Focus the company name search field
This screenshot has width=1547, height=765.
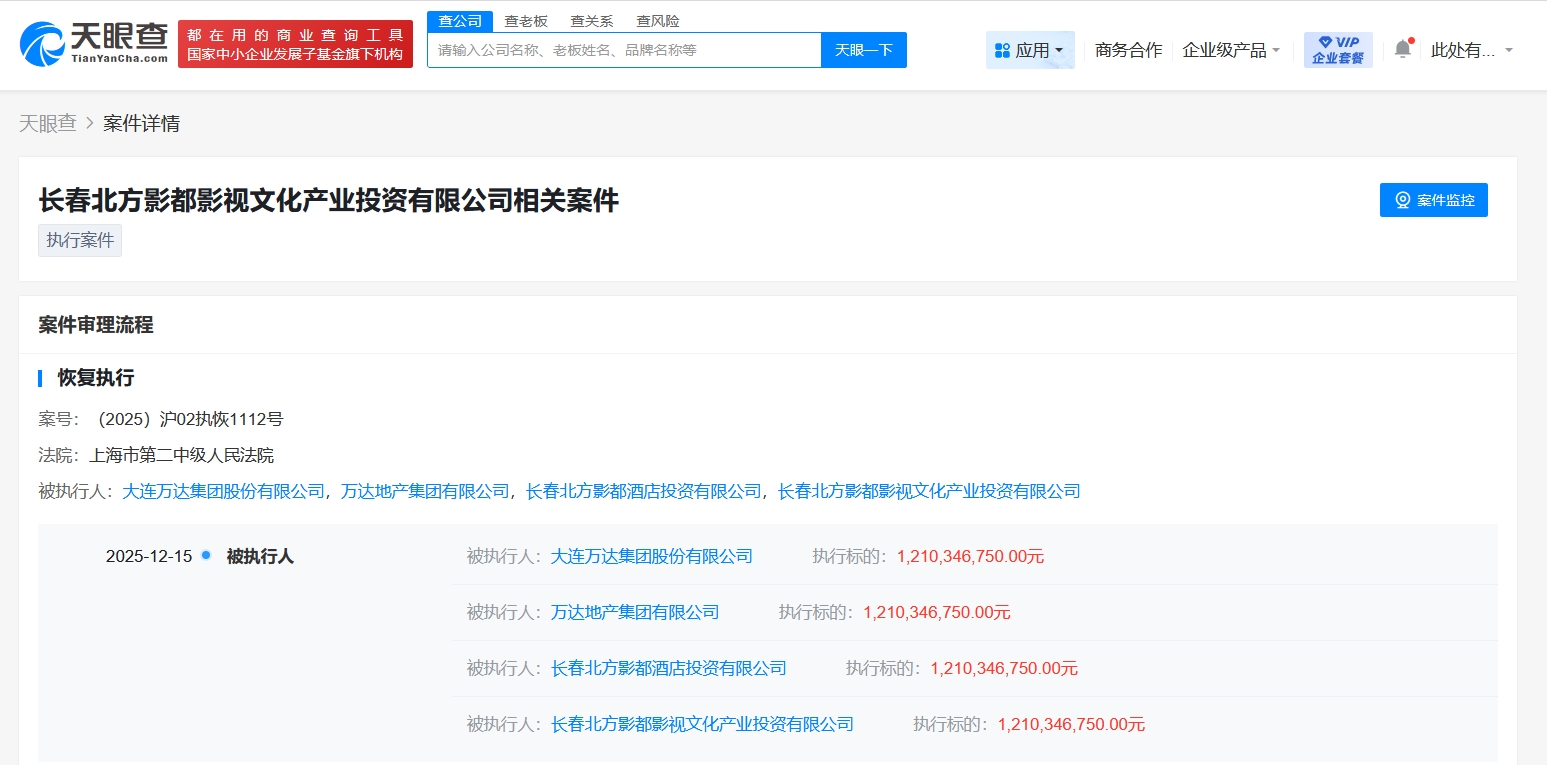[x=624, y=50]
